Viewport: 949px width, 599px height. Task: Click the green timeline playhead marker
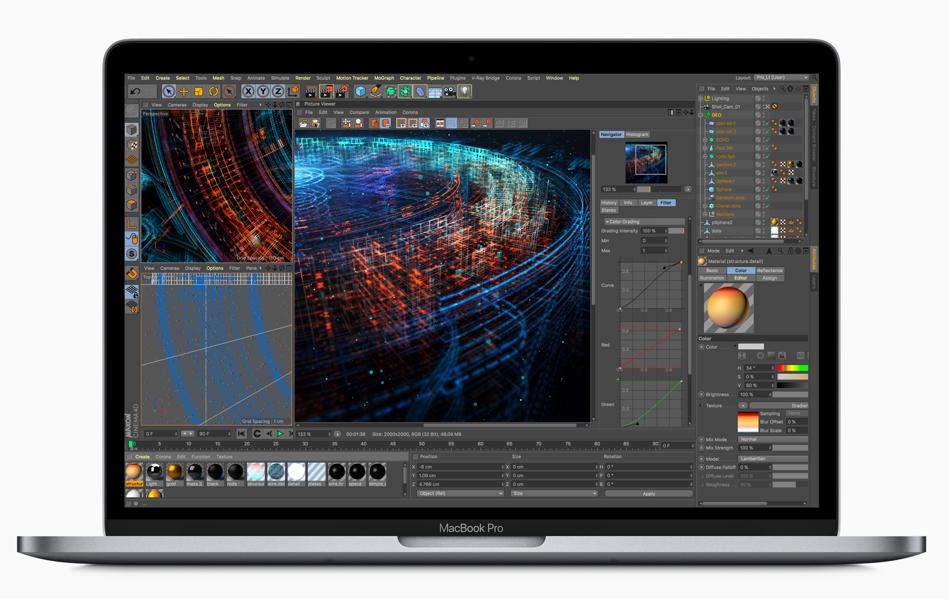coord(131,444)
